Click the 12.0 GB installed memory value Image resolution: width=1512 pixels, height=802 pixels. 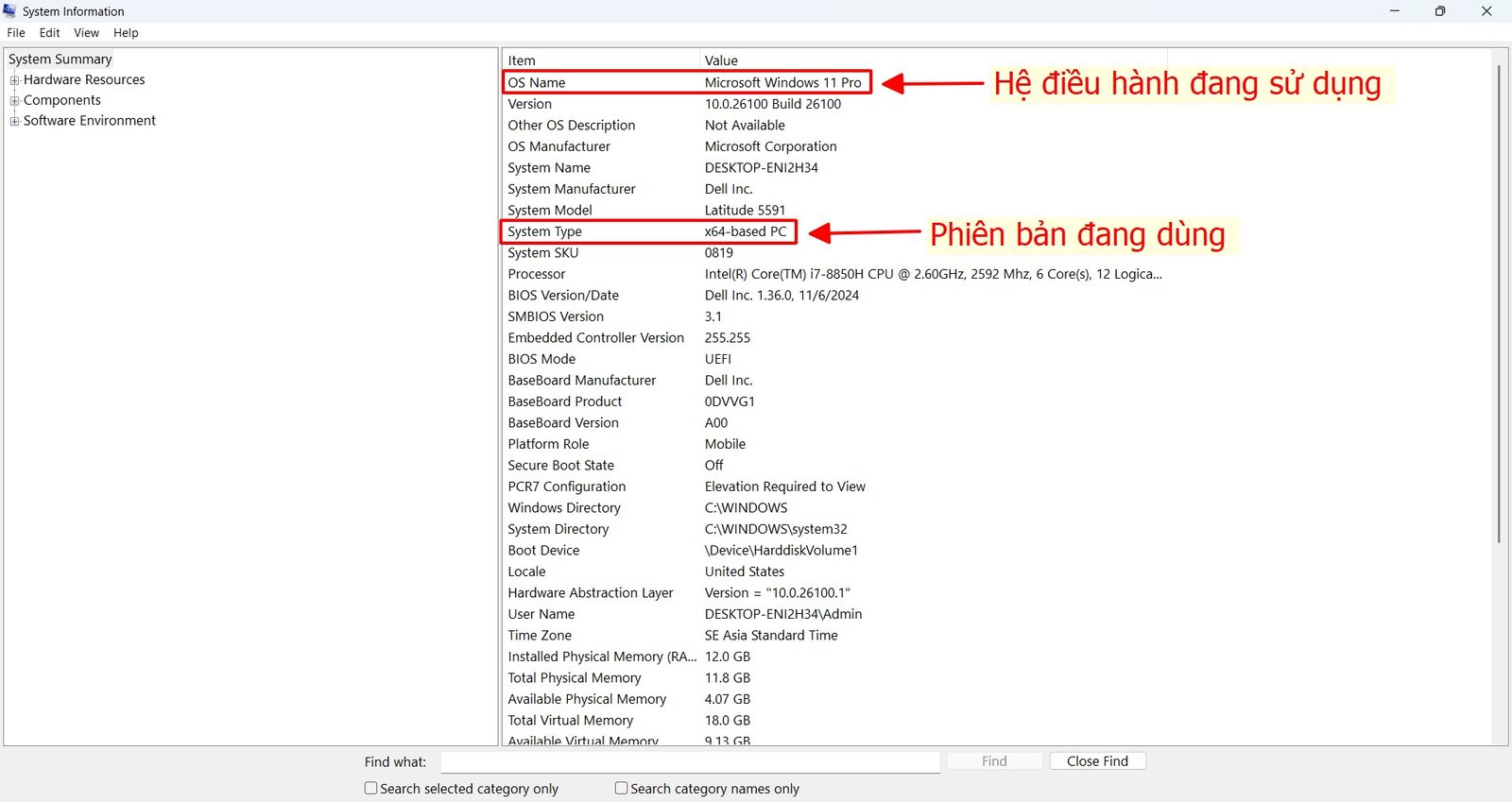[x=727, y=657]
